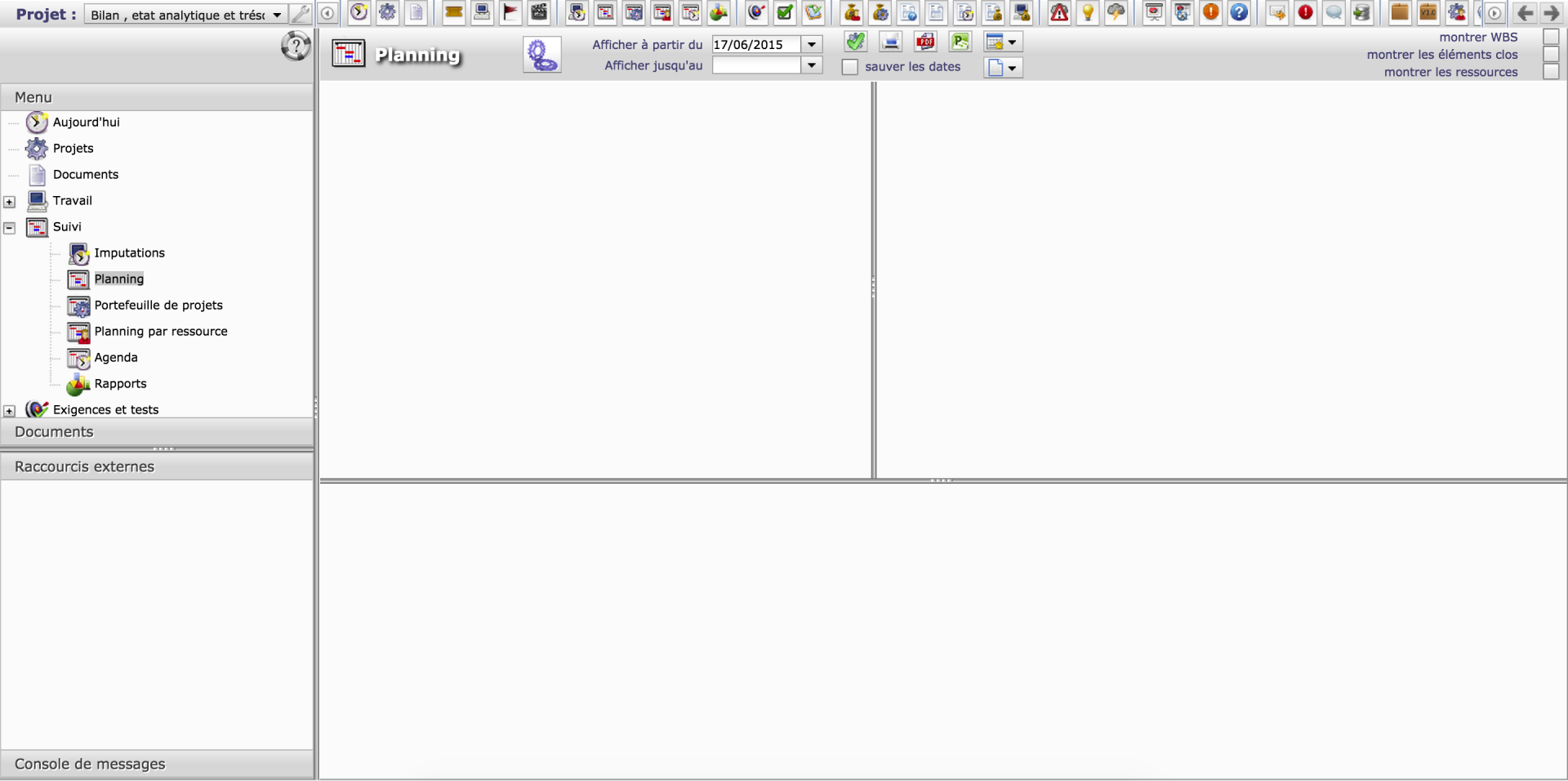The image size is (1568, 781).
Task: Export planning to MS Project icon
Action: point(960,42)
